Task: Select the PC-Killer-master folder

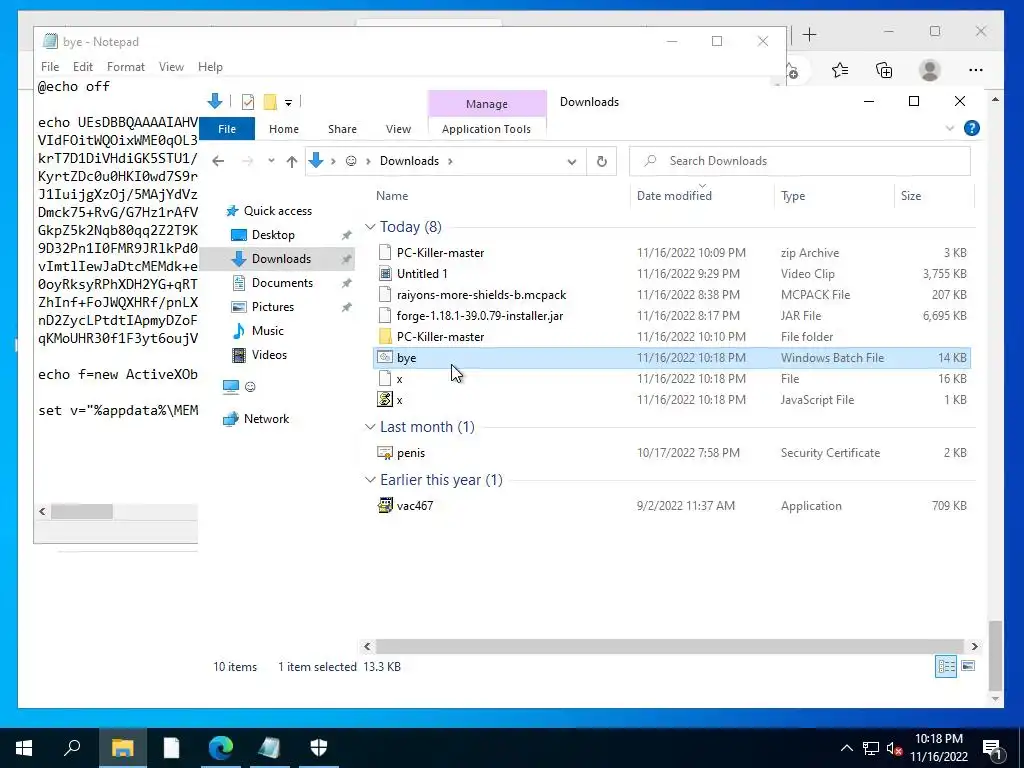Action: (672, 337)
